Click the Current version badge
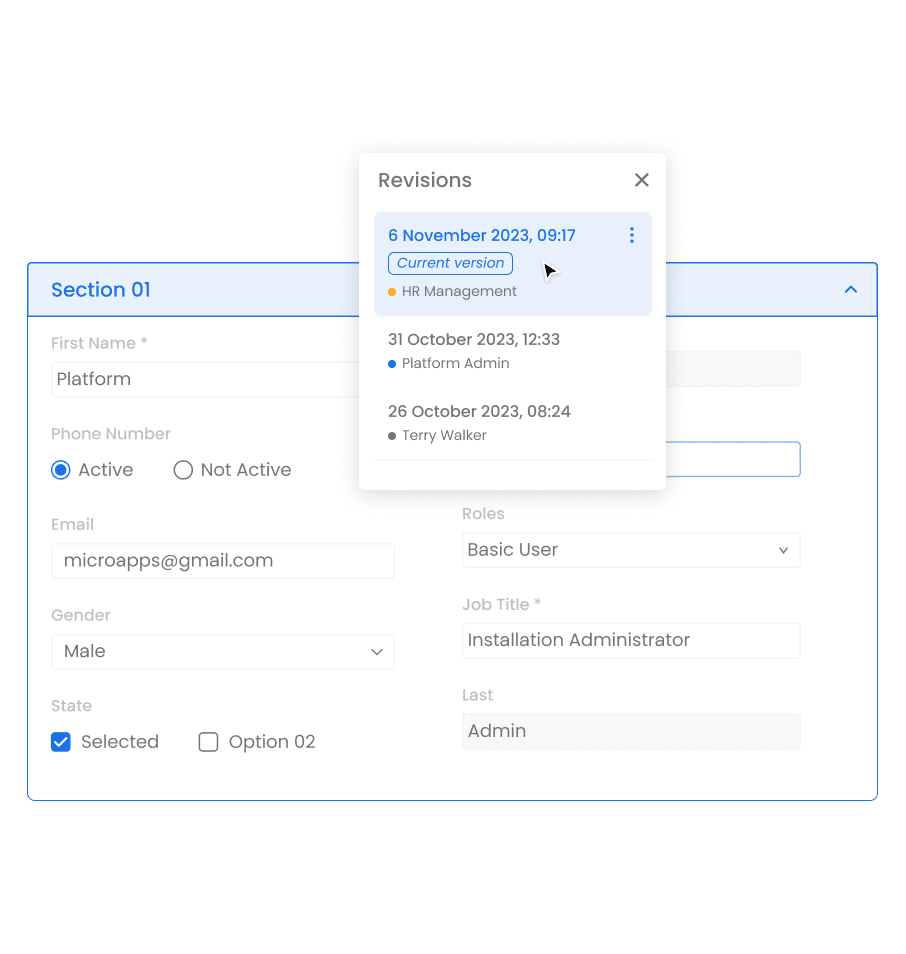 [450, 263]
